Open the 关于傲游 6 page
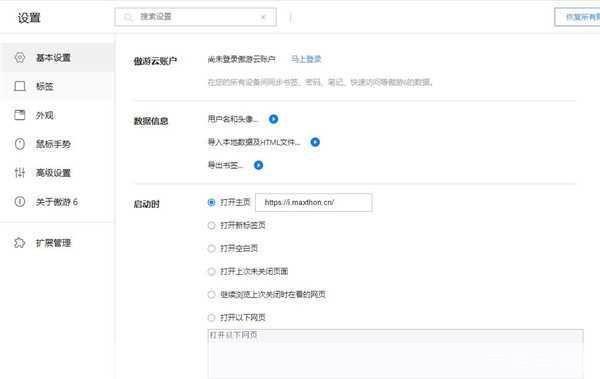The width and height of the screenshot is (600, 379). coord(57,201)
